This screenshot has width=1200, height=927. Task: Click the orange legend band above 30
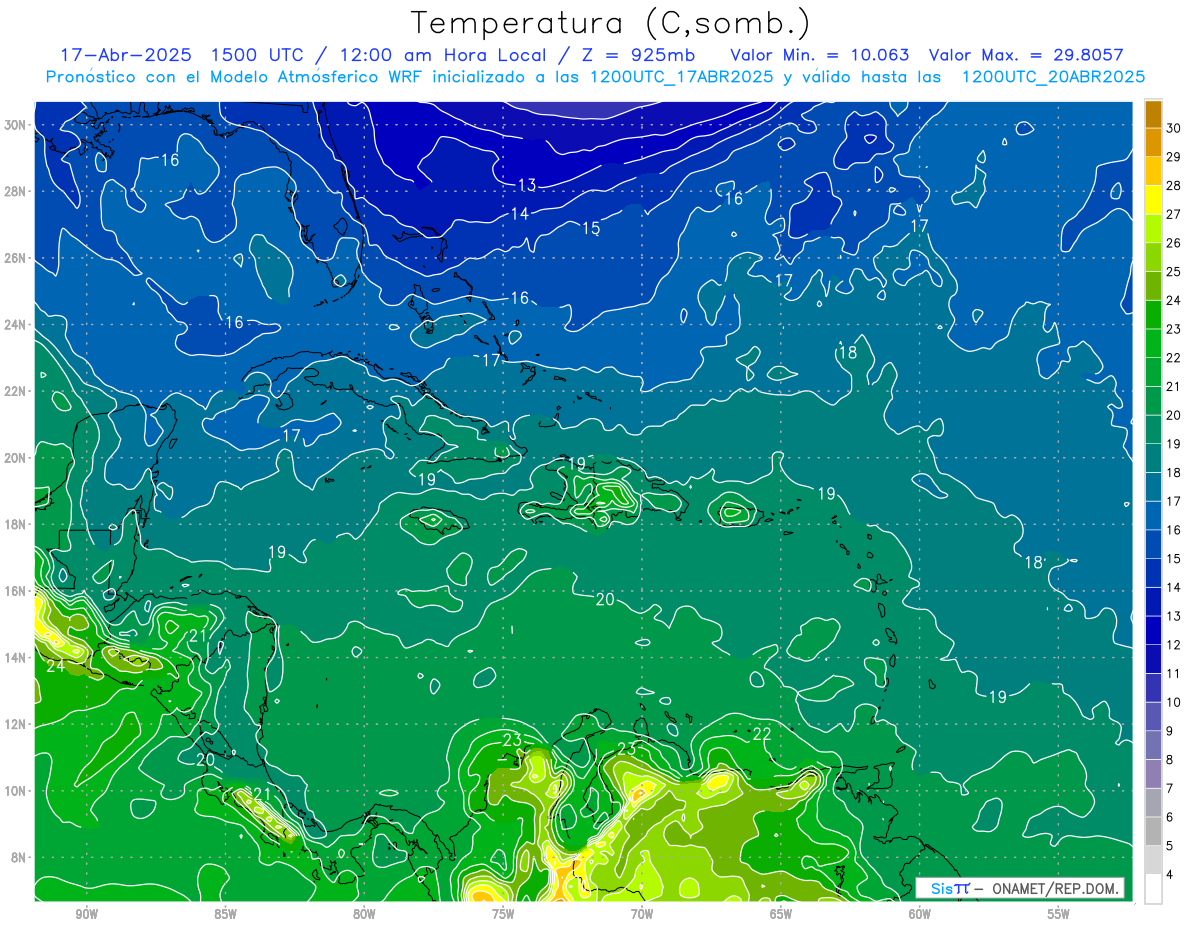(1153, 113)
